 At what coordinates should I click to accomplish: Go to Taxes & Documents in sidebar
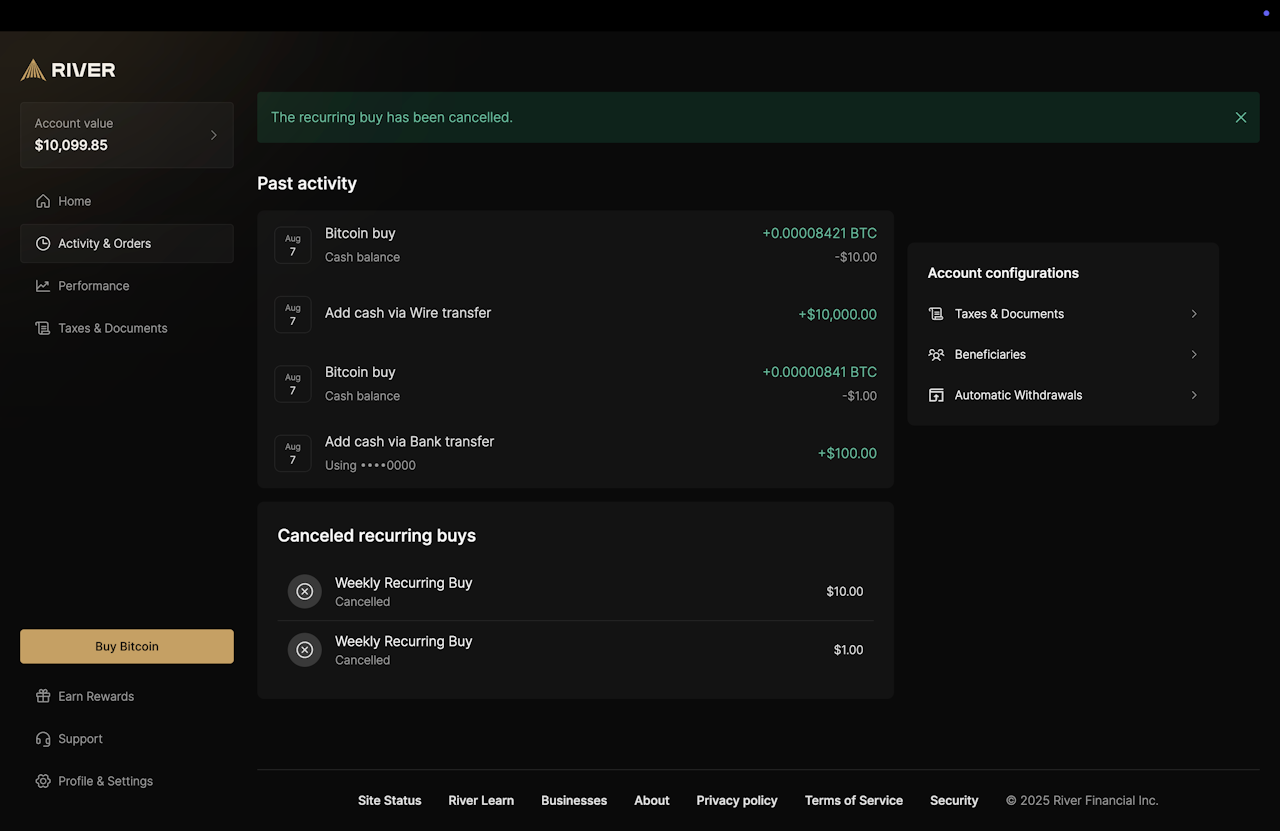tap(112, 328)
